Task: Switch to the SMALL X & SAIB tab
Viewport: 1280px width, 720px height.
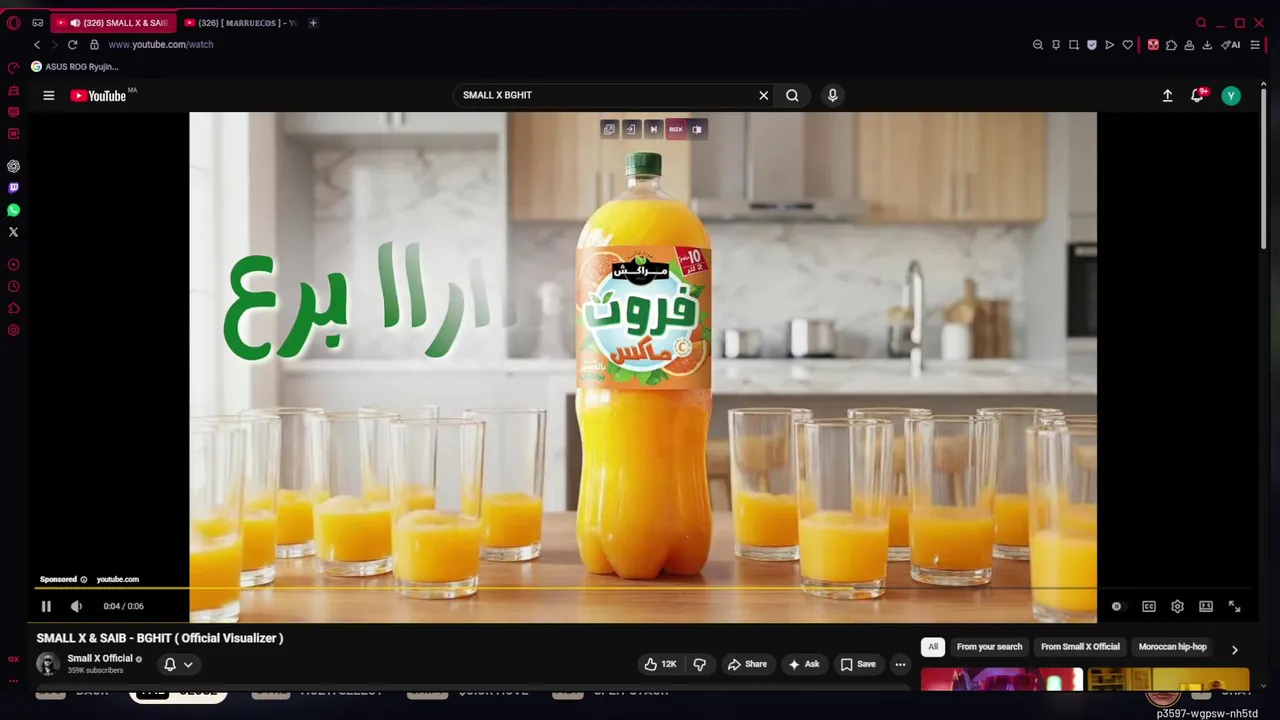Action: pyautogui.click(x=111, y=23)
